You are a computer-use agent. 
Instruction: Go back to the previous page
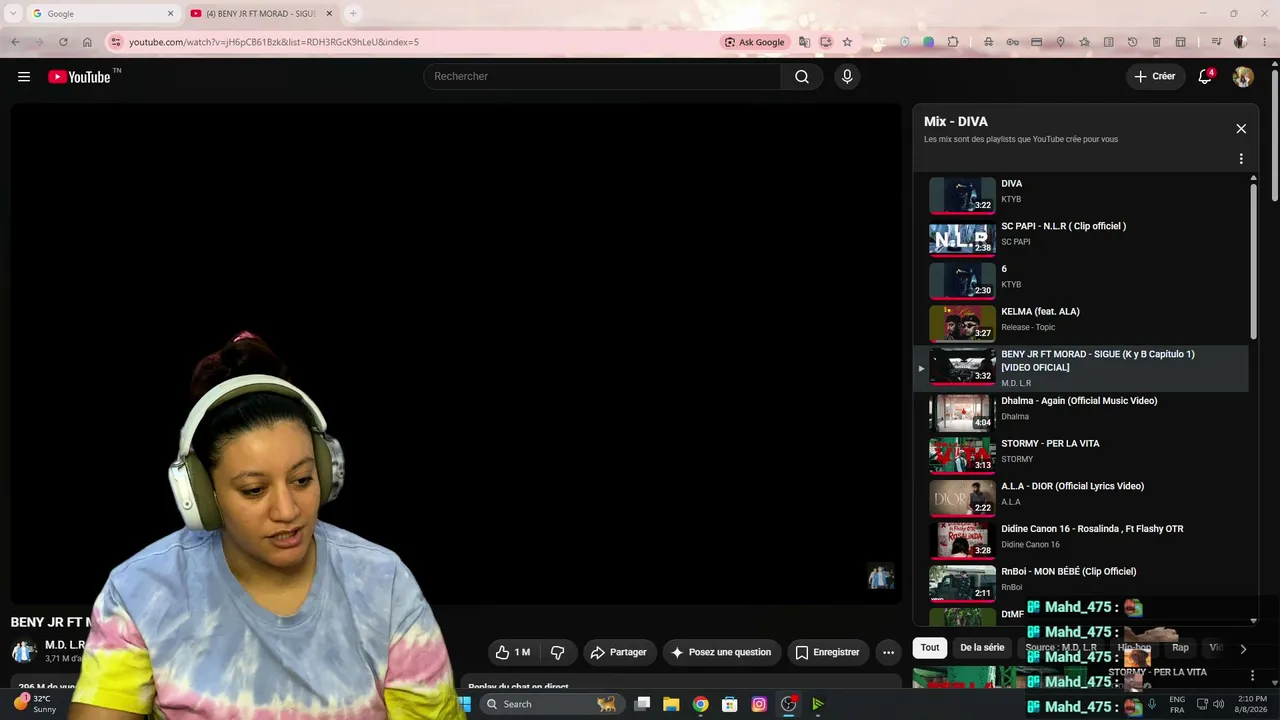click(15, 42)
